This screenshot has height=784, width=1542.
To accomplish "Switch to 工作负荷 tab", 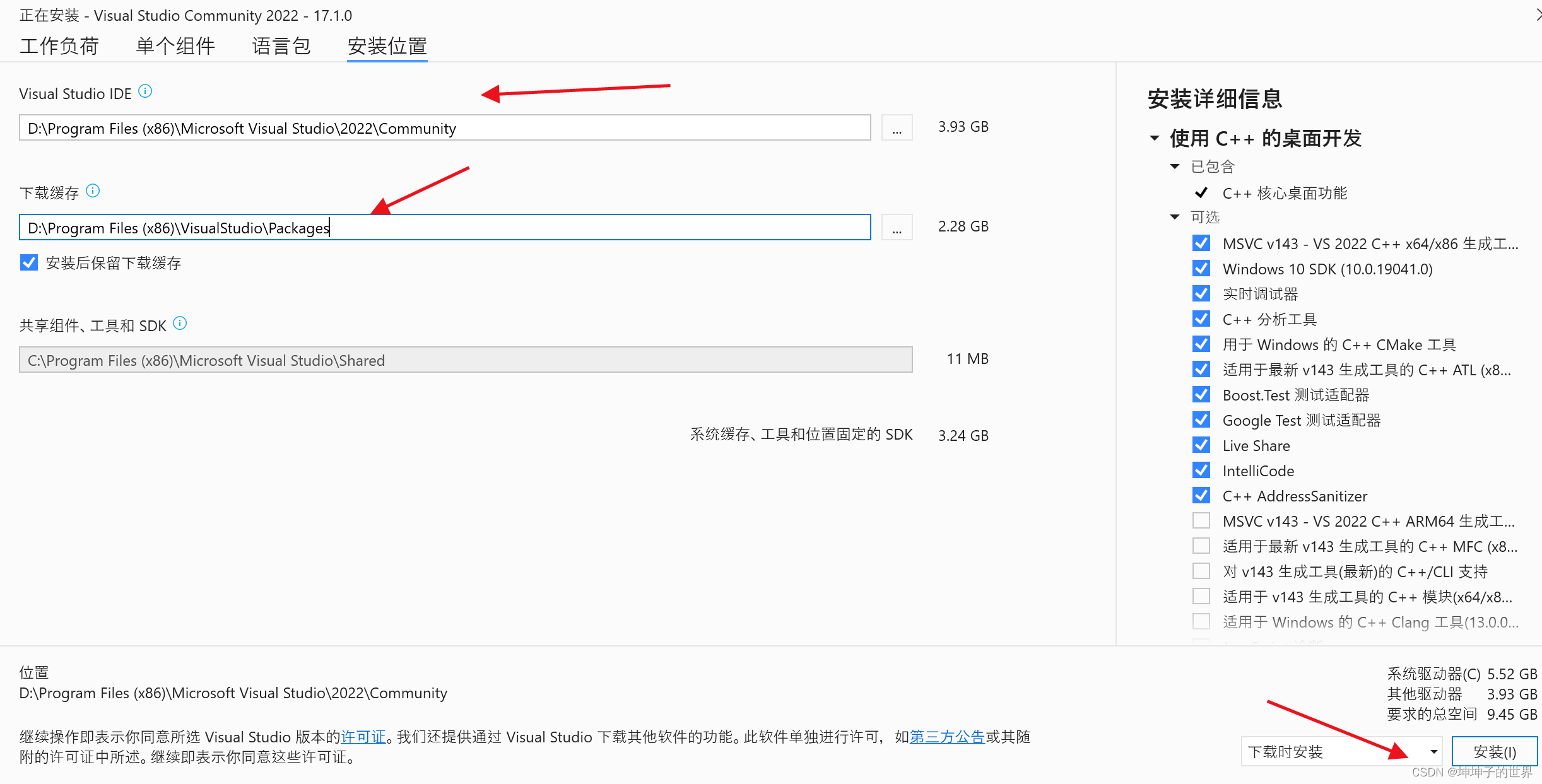I will click(x=59, y=46).
